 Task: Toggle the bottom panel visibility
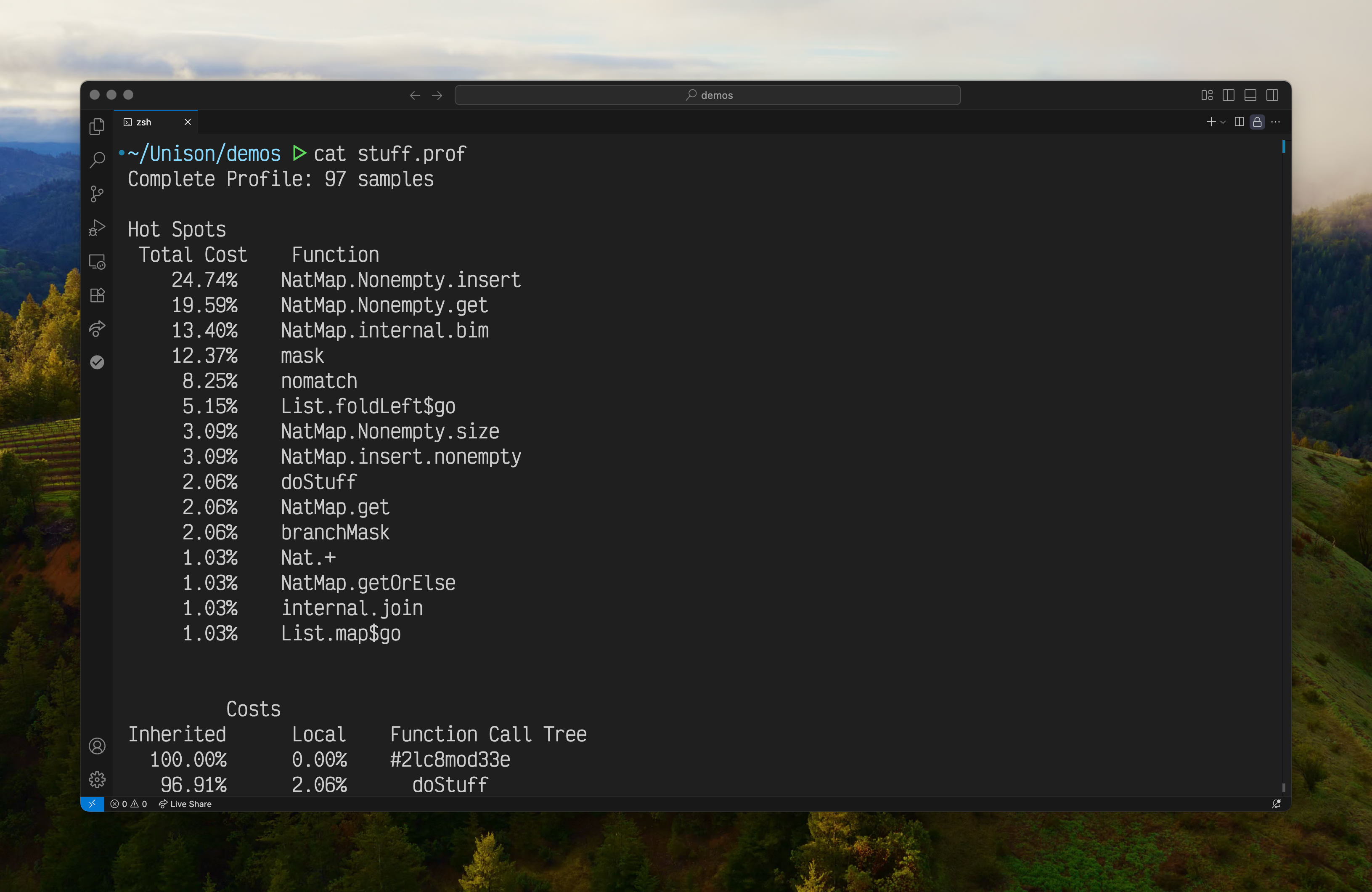point(1250,95)
